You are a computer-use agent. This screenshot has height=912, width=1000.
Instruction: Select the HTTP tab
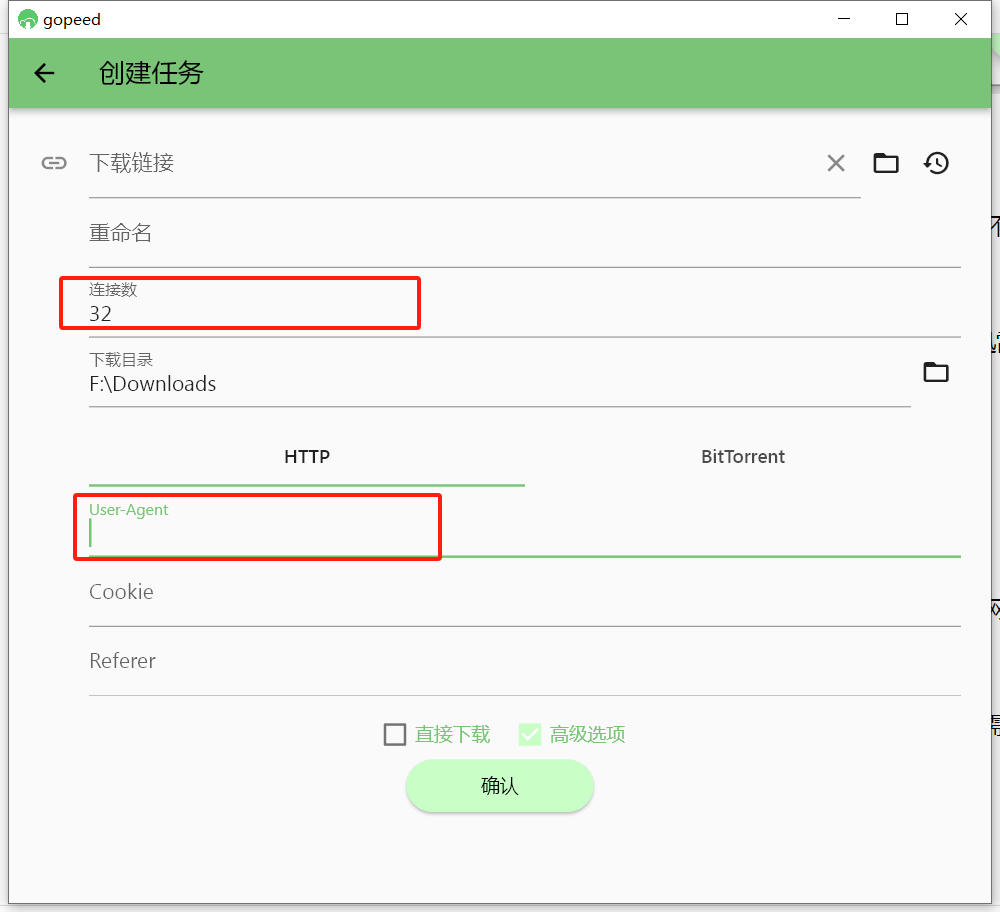306,457
